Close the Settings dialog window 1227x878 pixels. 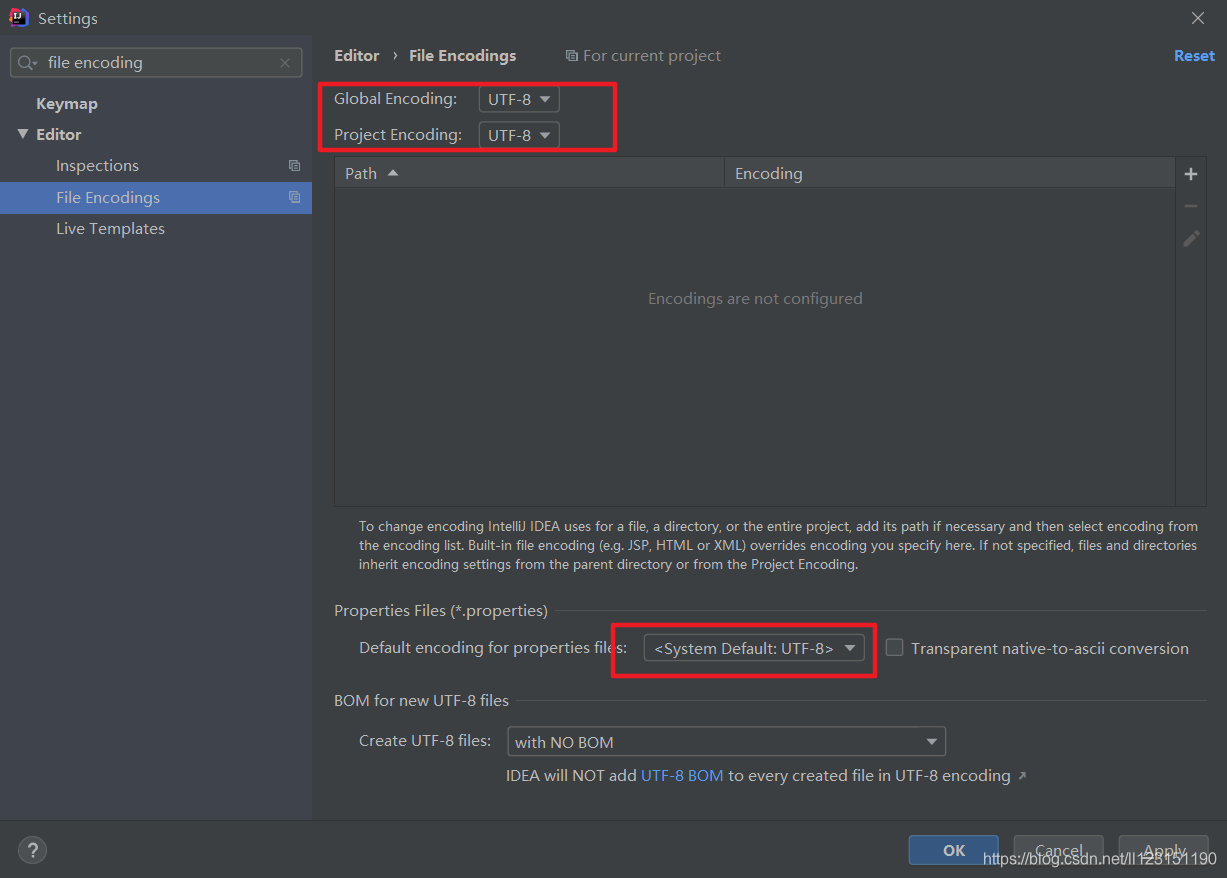click(x=1198, y=18)
